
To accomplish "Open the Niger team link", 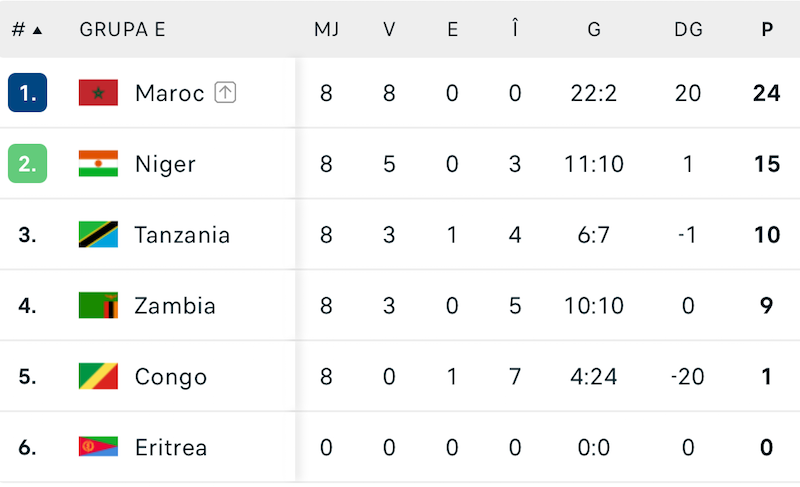I will (165, 164).
